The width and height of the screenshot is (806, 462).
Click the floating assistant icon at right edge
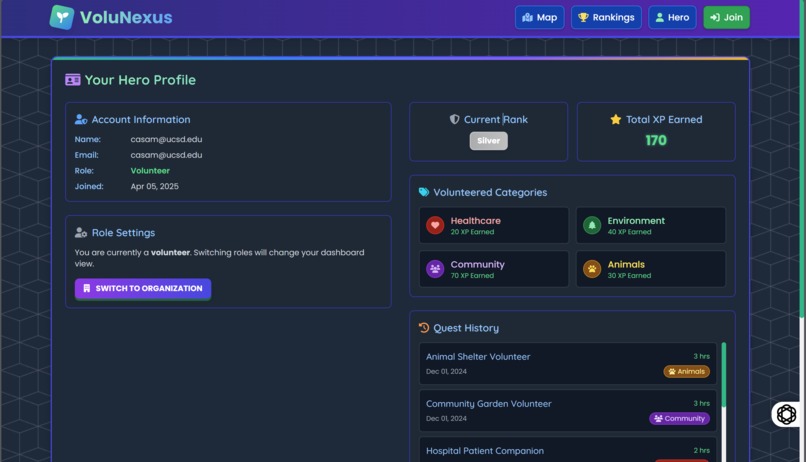[786, 414]
